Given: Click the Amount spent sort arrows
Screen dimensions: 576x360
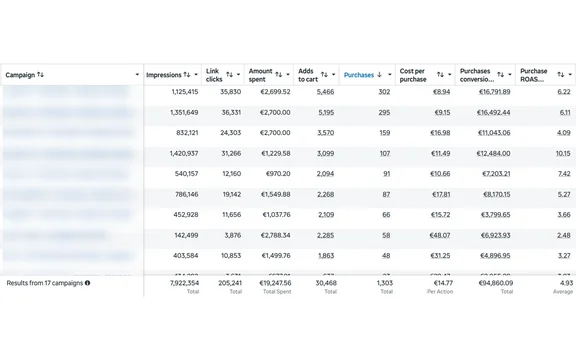Looking at the screenshot, I should [279, 75].
